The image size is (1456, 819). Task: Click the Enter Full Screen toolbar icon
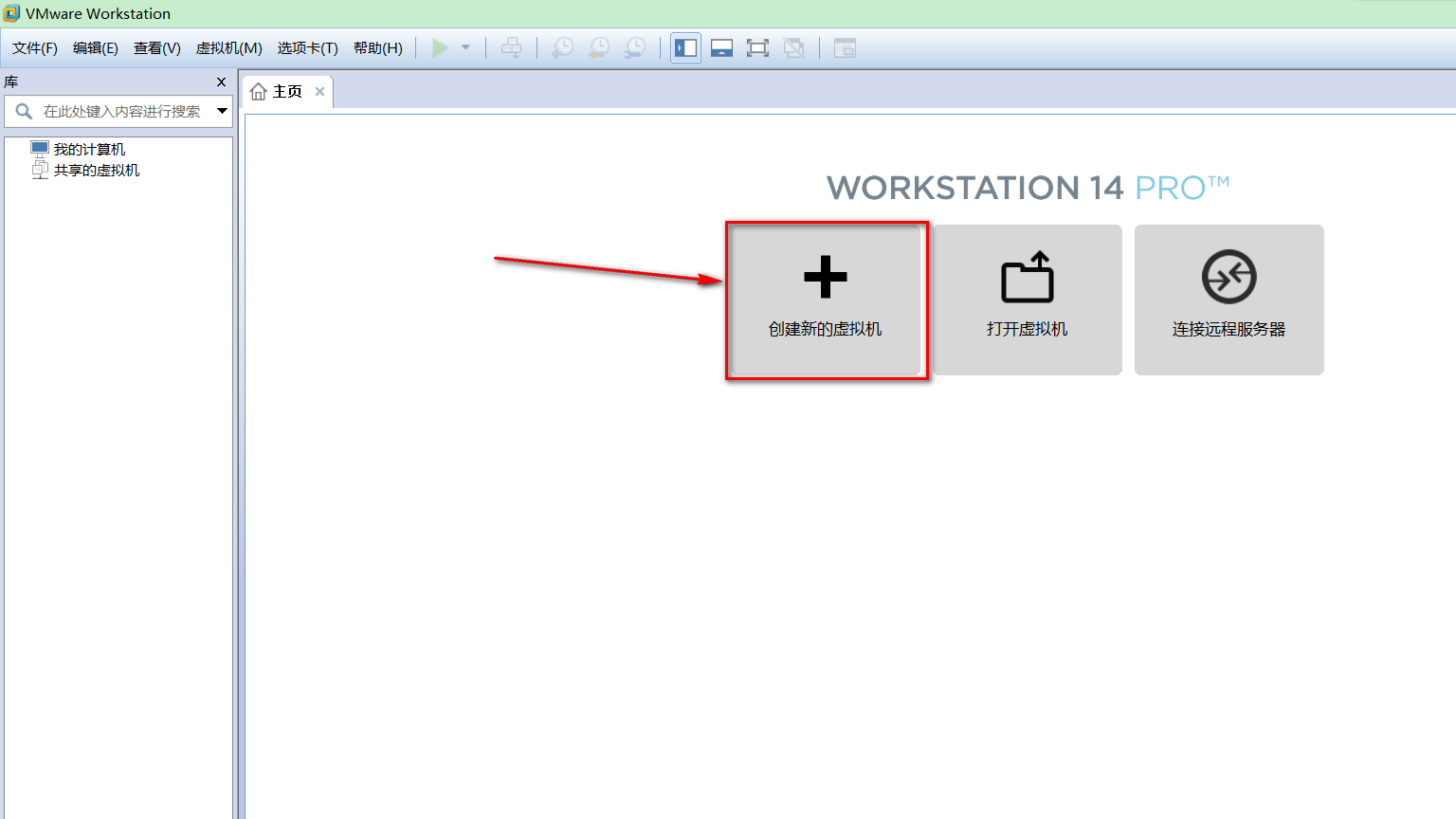(x=757, y=47)
